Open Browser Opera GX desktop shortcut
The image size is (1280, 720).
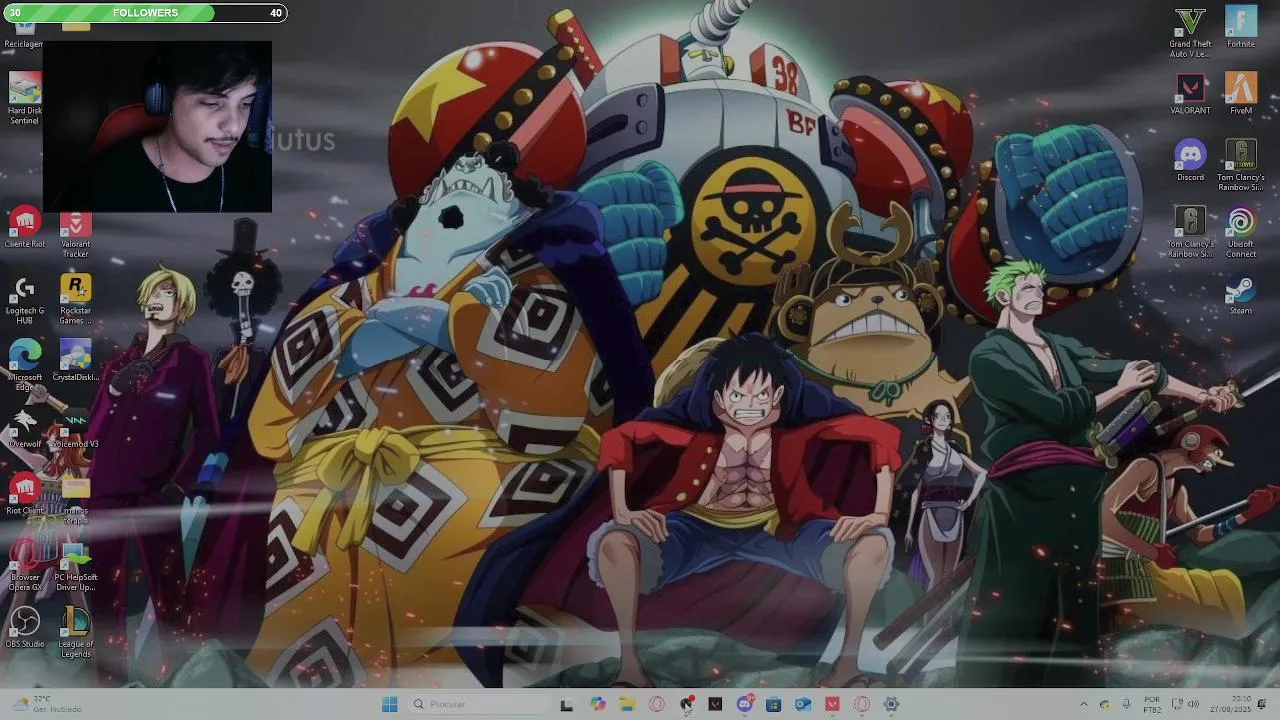24,566
